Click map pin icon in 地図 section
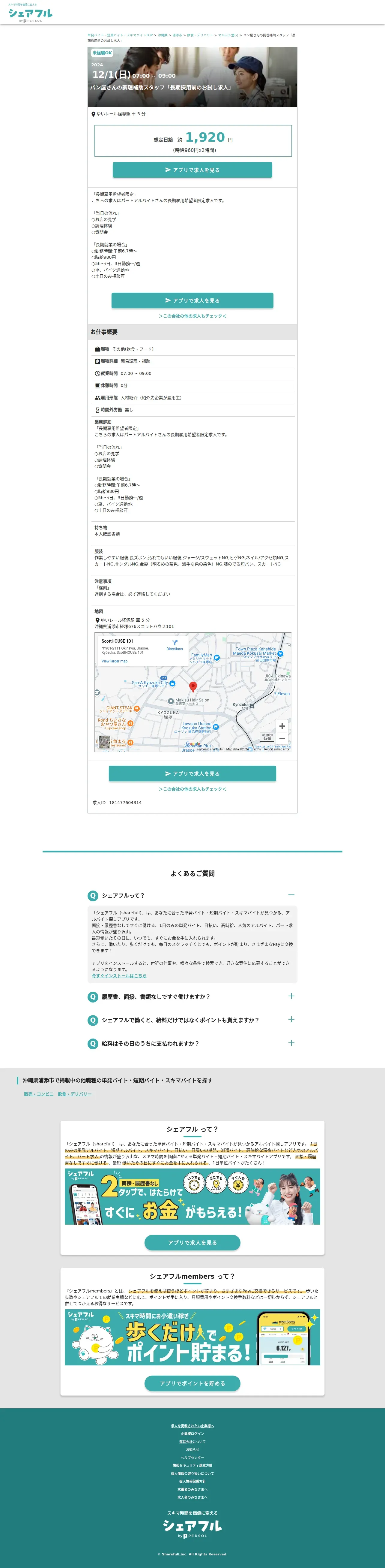 point(97,620)
